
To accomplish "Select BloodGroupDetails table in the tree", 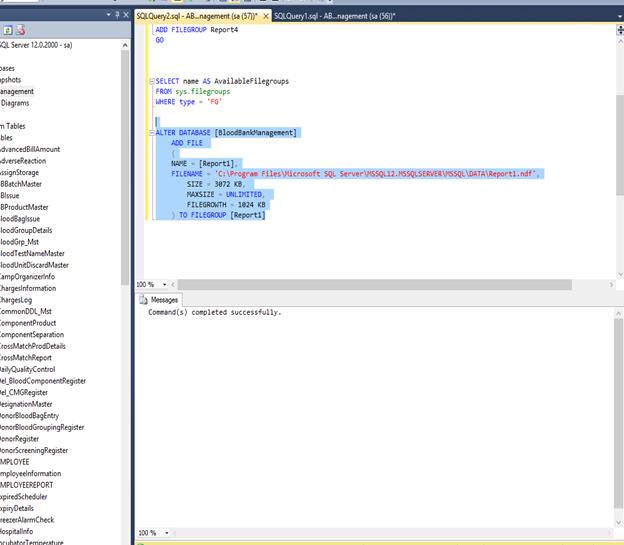I will click(26, 230).
